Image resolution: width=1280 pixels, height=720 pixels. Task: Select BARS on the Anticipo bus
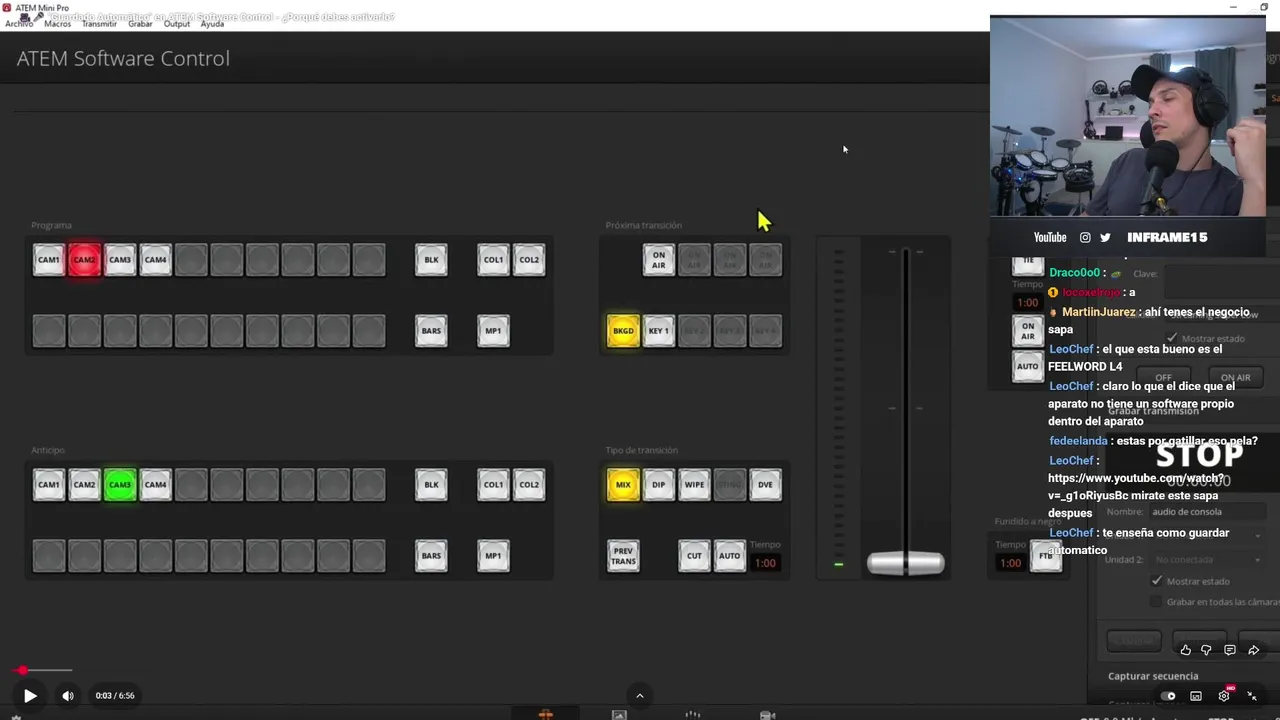pyautogui.click(x=431, y=556)
